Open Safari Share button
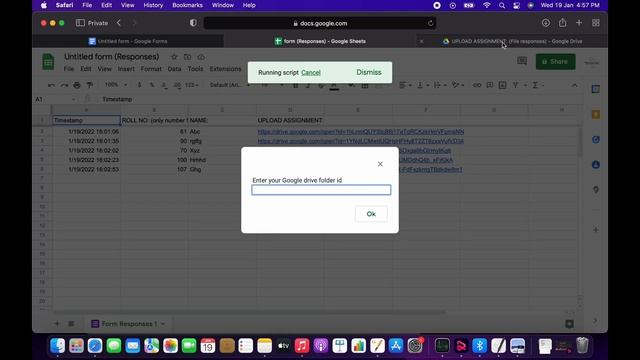Screen dimensions: 640x360 [562, 23]
